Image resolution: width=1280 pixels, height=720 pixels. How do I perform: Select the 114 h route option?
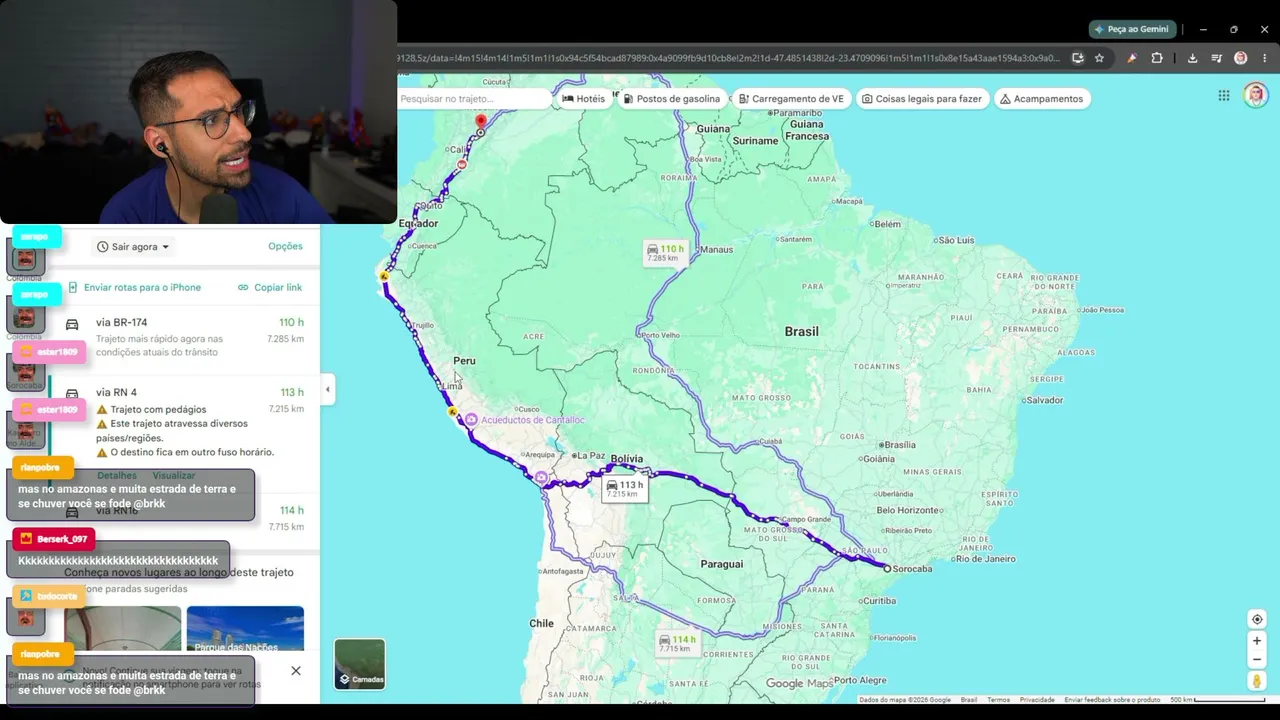(184, 518)
